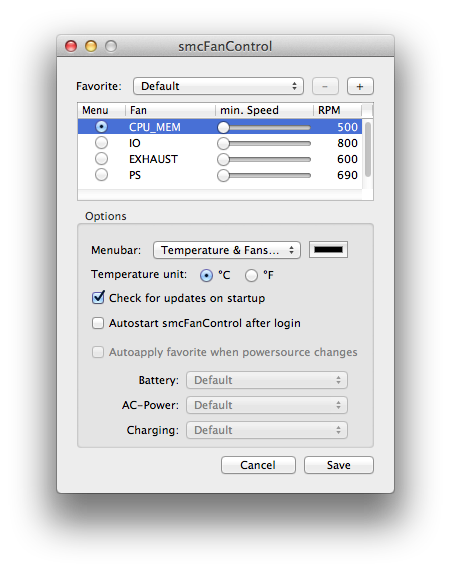Click the 600 RPM value
Image resolution: width=451 pixels, height=572 pixels.
point(347,159)
